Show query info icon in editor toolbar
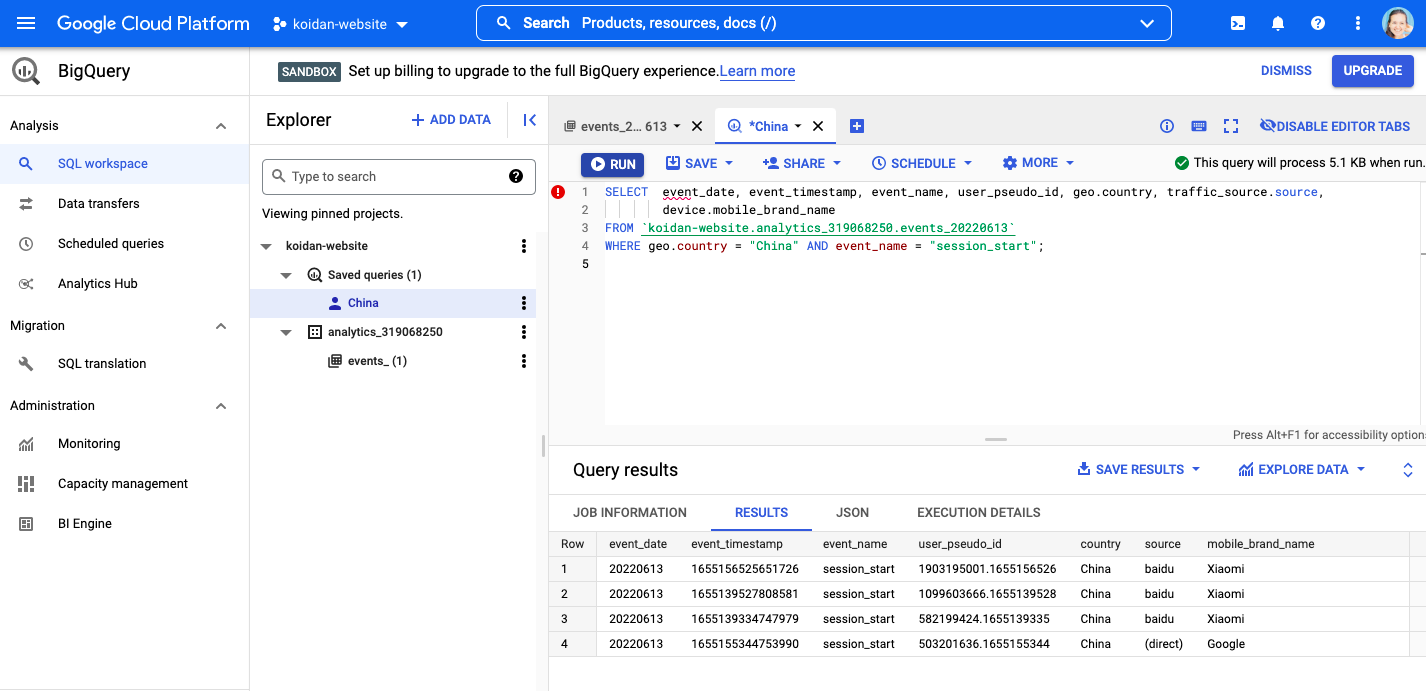The image size is (1426, 691). pos(1166,126)
